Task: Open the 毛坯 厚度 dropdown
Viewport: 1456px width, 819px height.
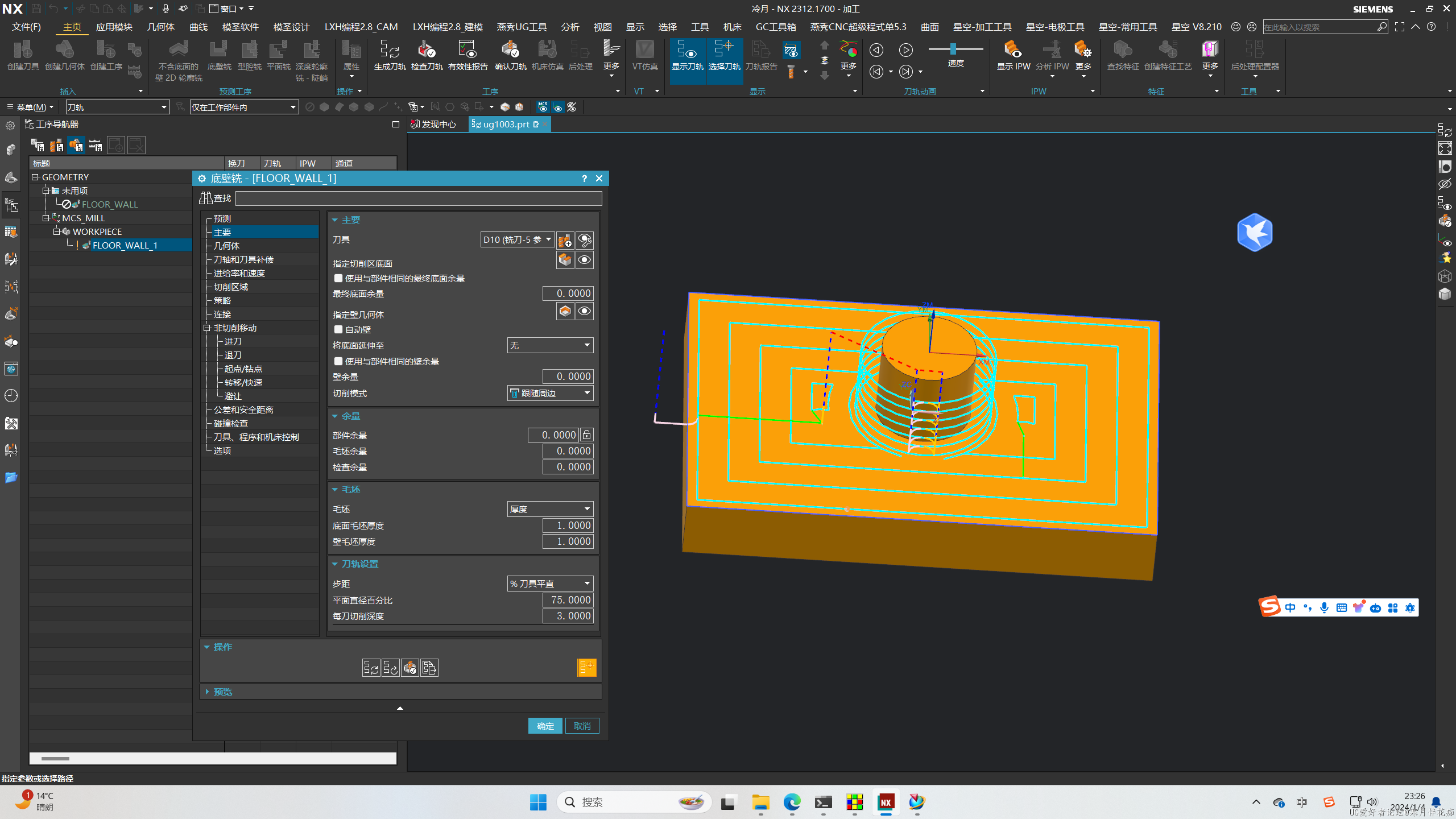Action: click(550, 509)
